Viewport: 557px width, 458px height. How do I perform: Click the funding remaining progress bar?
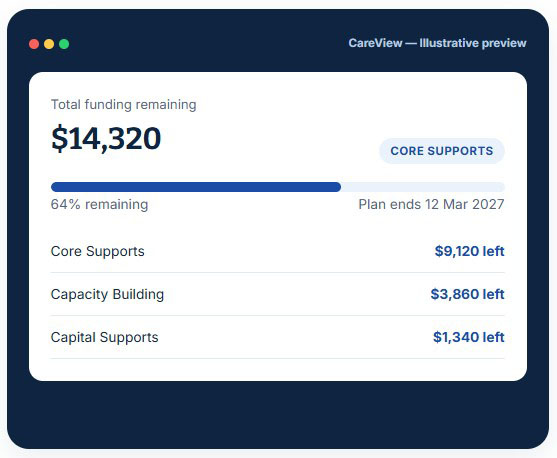[x=278, y=187]
